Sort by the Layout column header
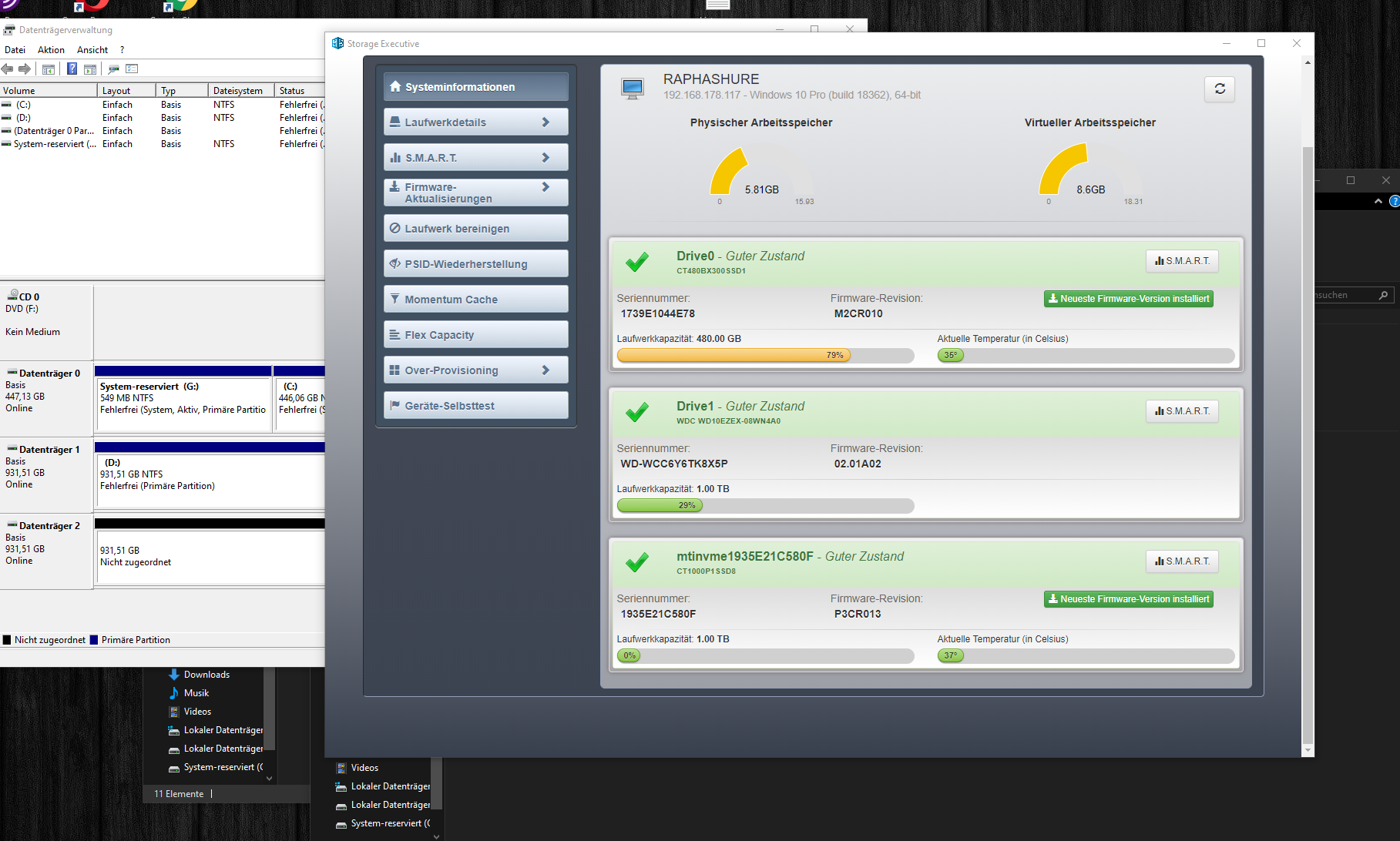 (128, 91)
